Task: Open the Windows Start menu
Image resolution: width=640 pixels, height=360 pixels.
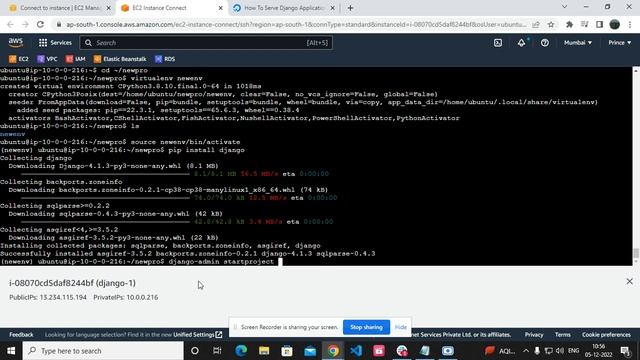Action: pos(11,351)
